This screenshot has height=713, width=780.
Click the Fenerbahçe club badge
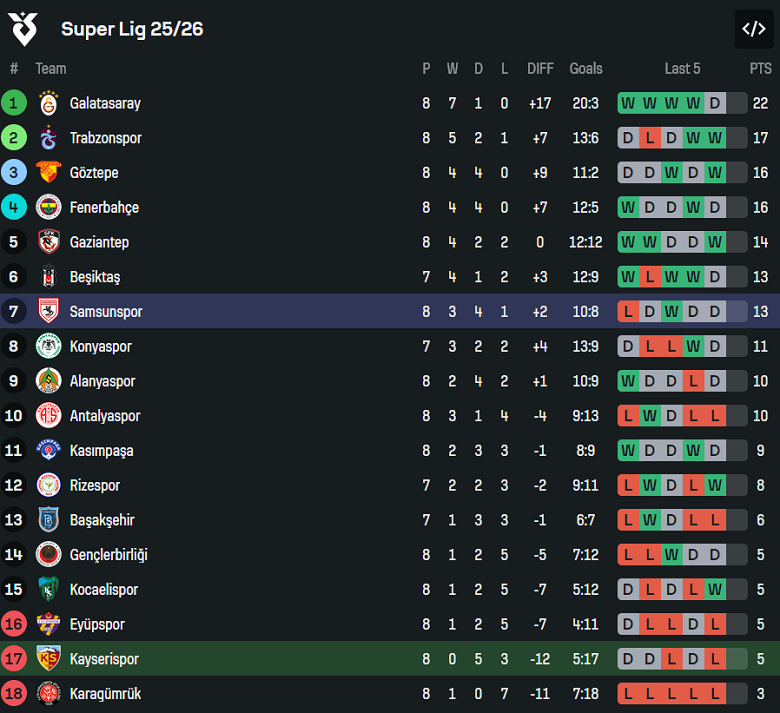point(48,207)
